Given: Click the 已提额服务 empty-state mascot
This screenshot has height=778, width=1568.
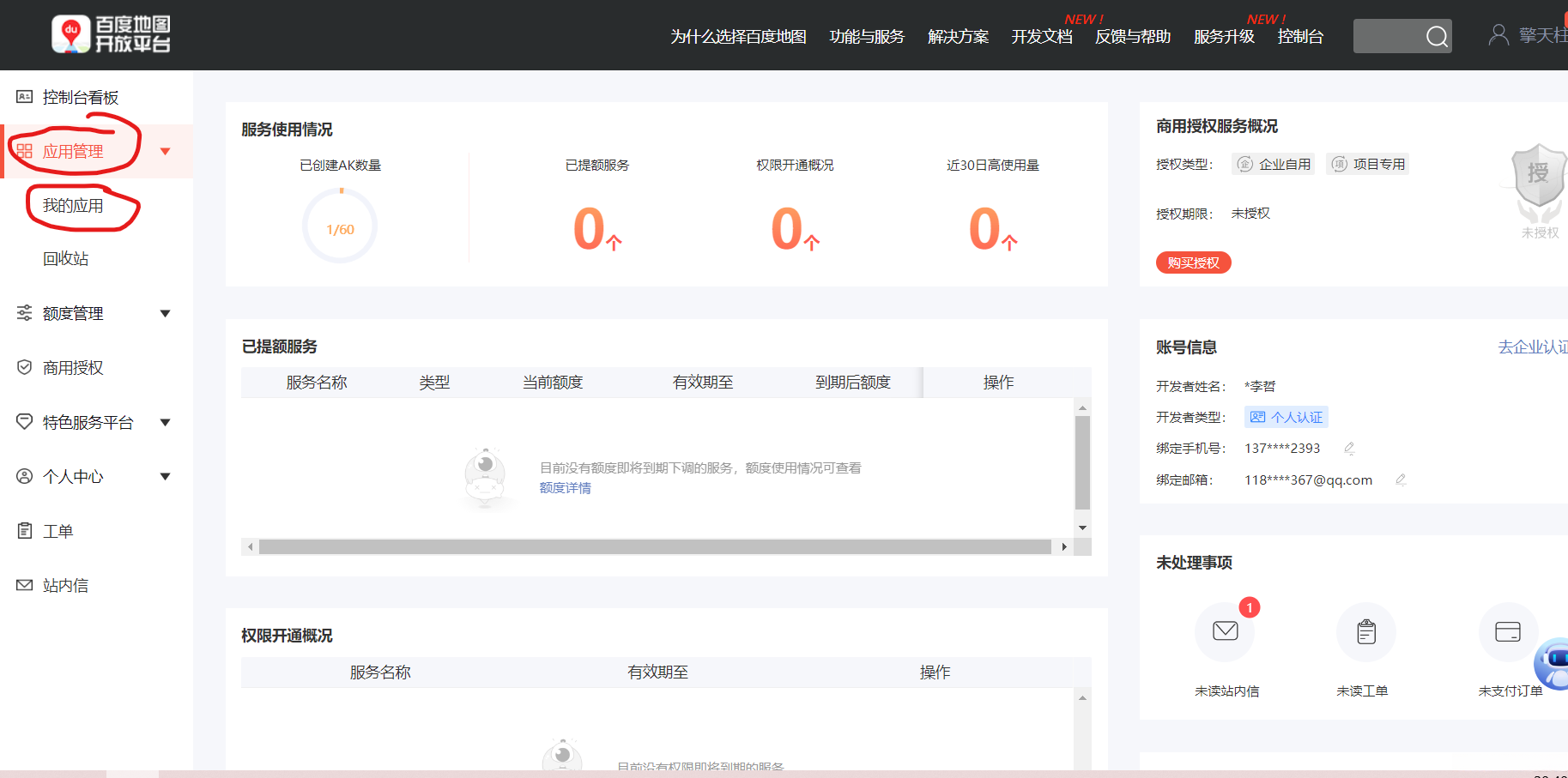Looking at the screenshot, I should tap(485, 478).
